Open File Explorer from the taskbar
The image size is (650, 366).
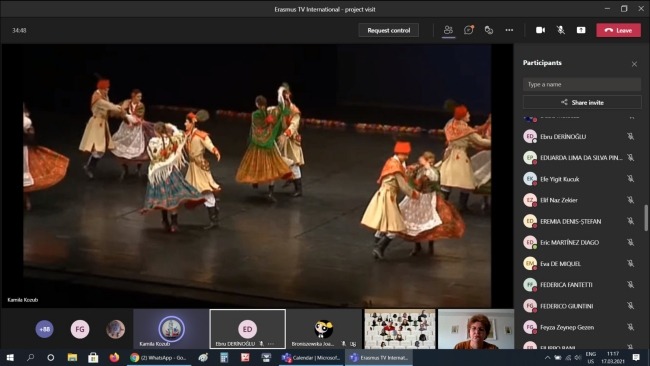73,357
